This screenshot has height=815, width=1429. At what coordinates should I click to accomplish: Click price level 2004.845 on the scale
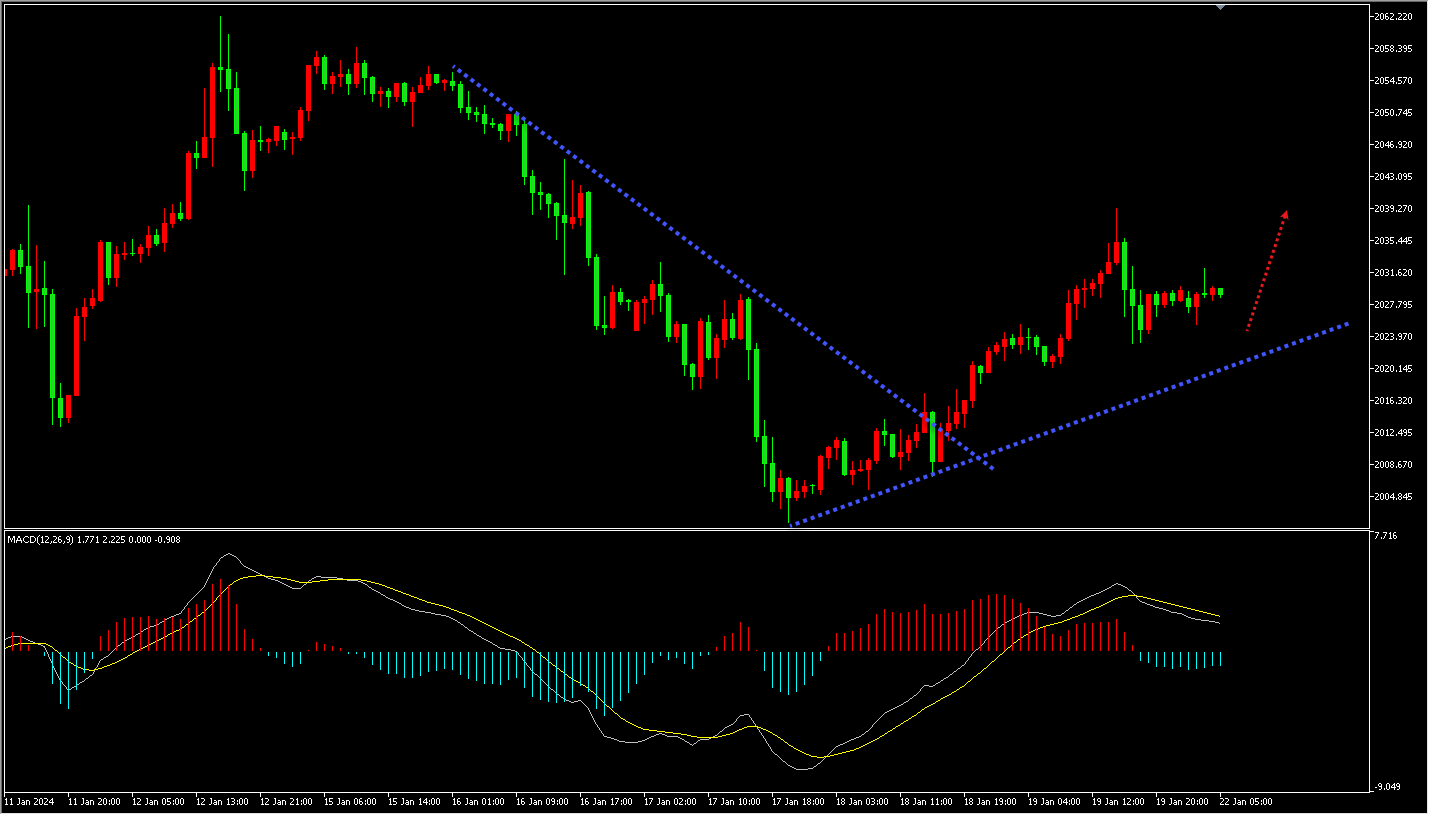1393,497
